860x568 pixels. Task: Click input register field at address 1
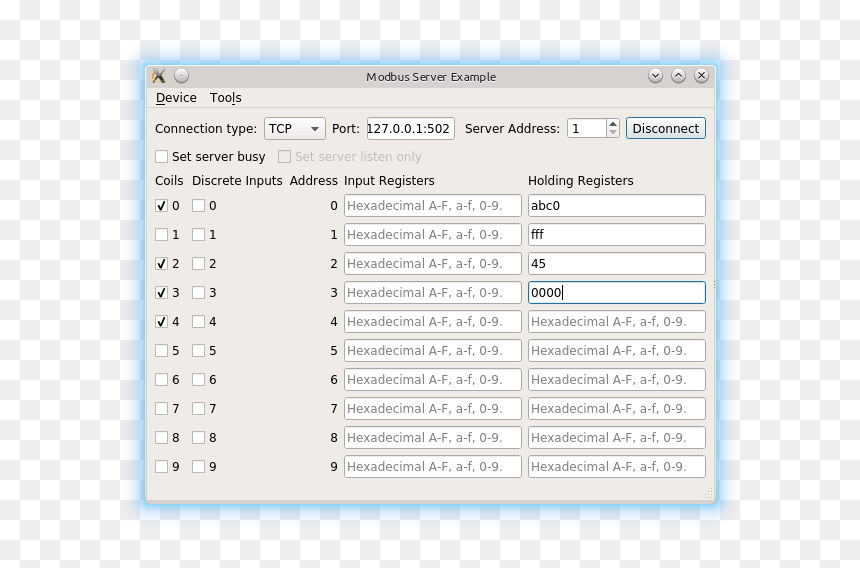pos(433,235)
